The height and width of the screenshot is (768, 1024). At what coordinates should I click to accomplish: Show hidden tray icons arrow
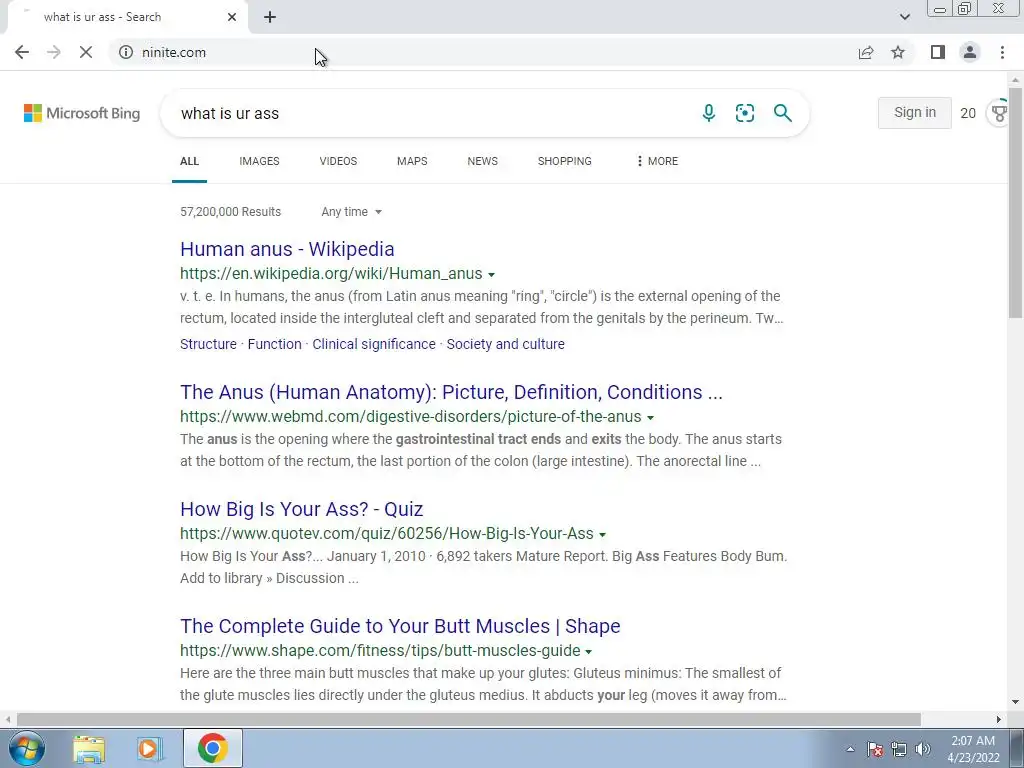[x=850, y=749]
